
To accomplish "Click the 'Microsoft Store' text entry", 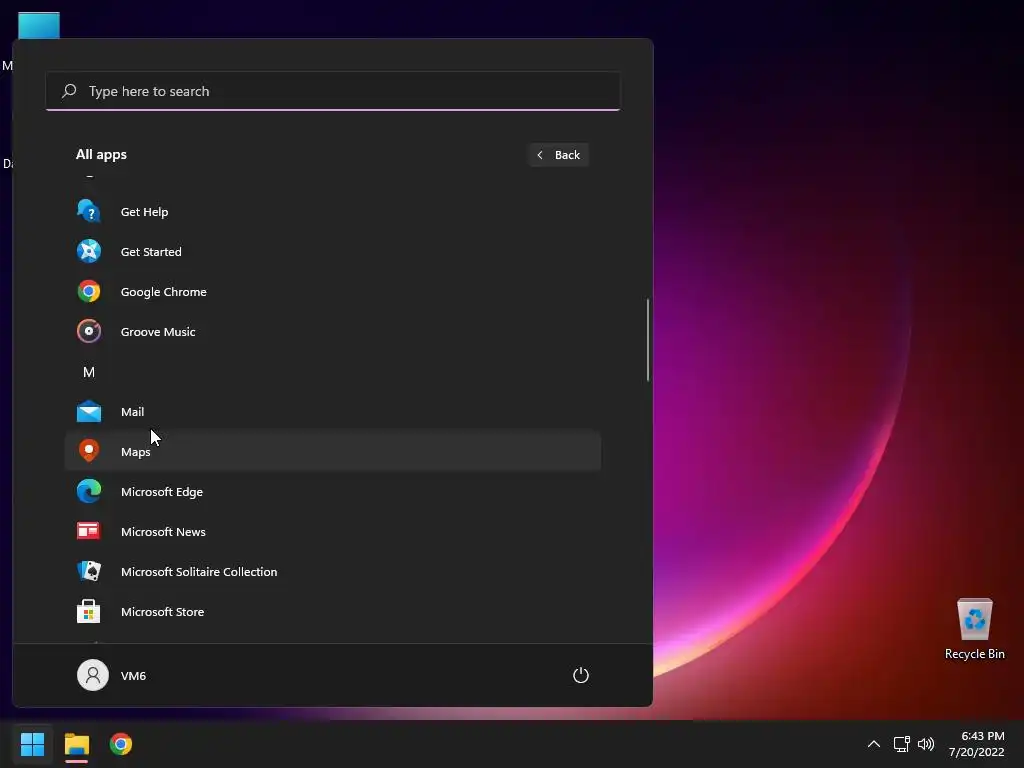I will pos(163,612).
